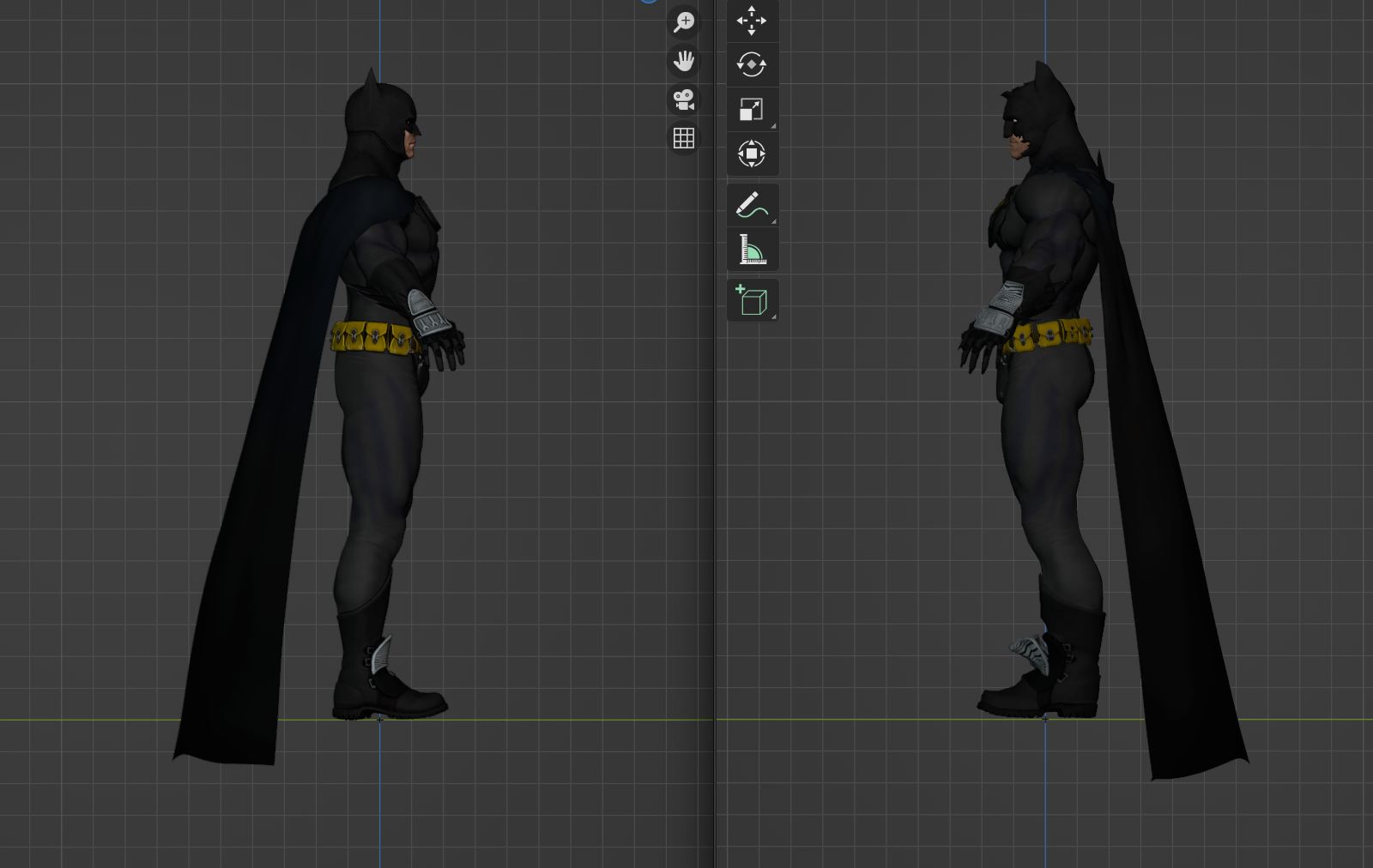
Task: Switch perspective/orthographic with the grid icon
Action: 684,138
